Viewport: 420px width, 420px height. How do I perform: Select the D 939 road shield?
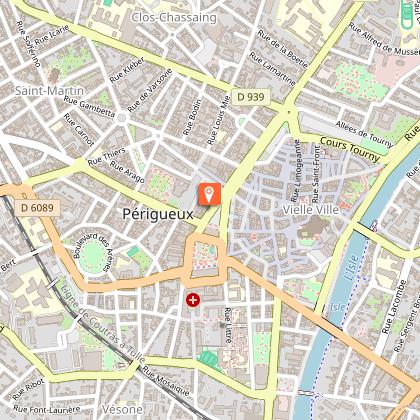coord(251,97)
